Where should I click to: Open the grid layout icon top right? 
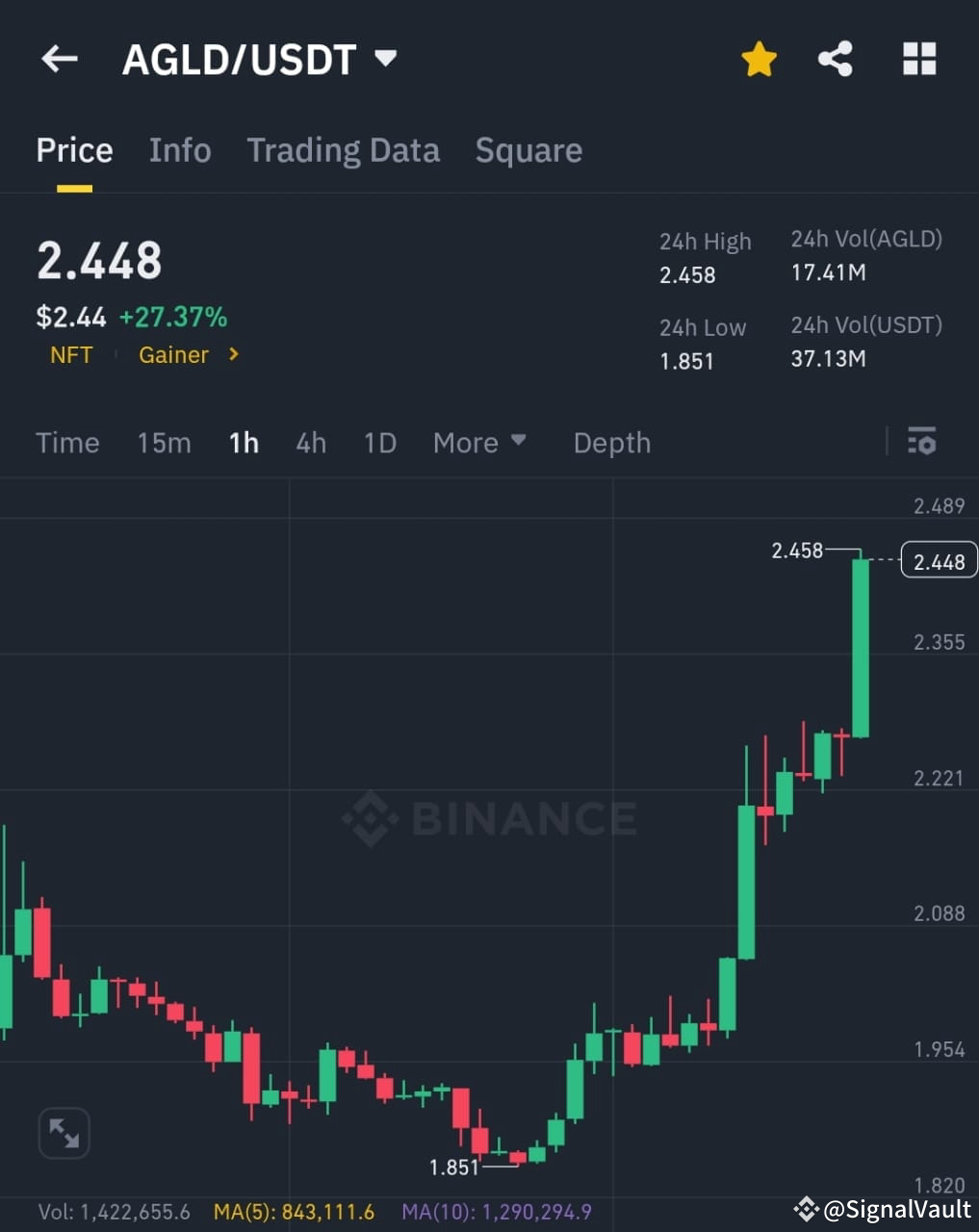tap(918, 59)
